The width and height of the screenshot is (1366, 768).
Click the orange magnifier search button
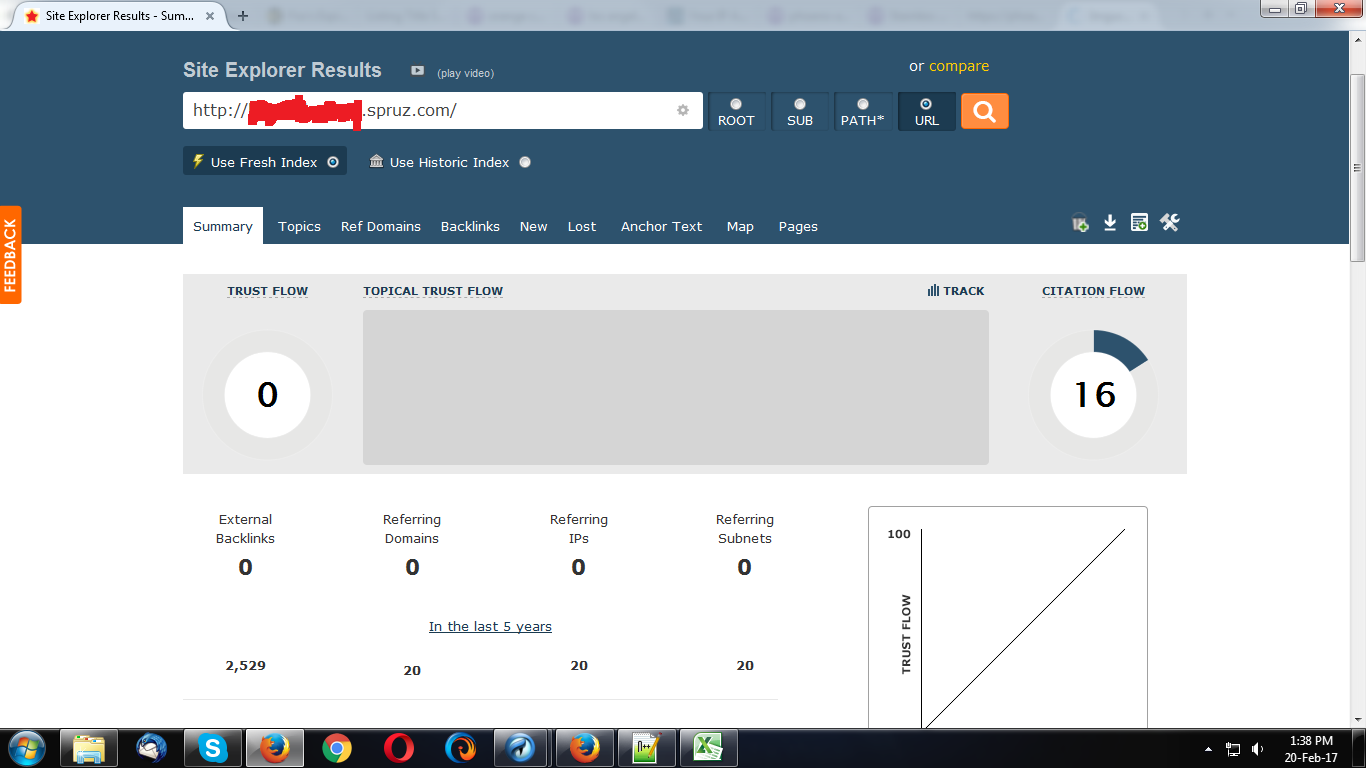tap(985, 111)
